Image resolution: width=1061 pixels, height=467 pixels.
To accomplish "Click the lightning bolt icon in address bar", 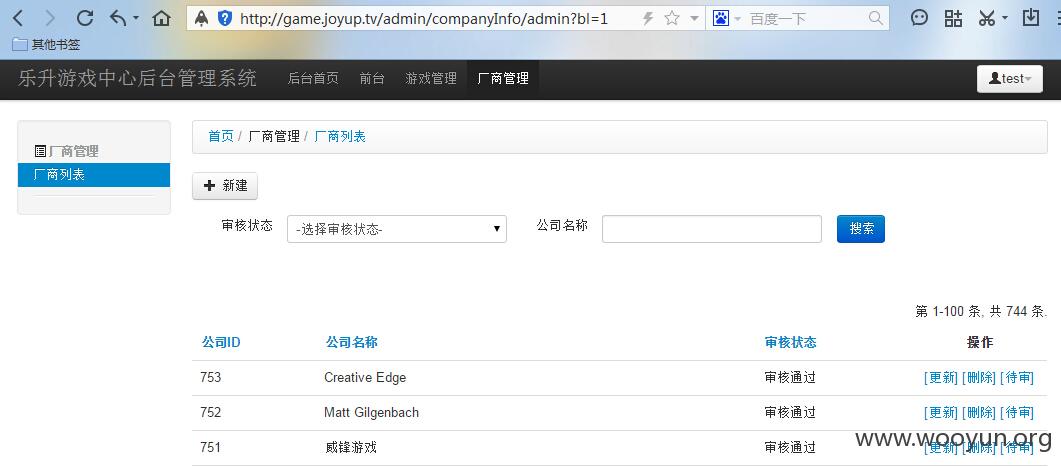I will point(648,19).
